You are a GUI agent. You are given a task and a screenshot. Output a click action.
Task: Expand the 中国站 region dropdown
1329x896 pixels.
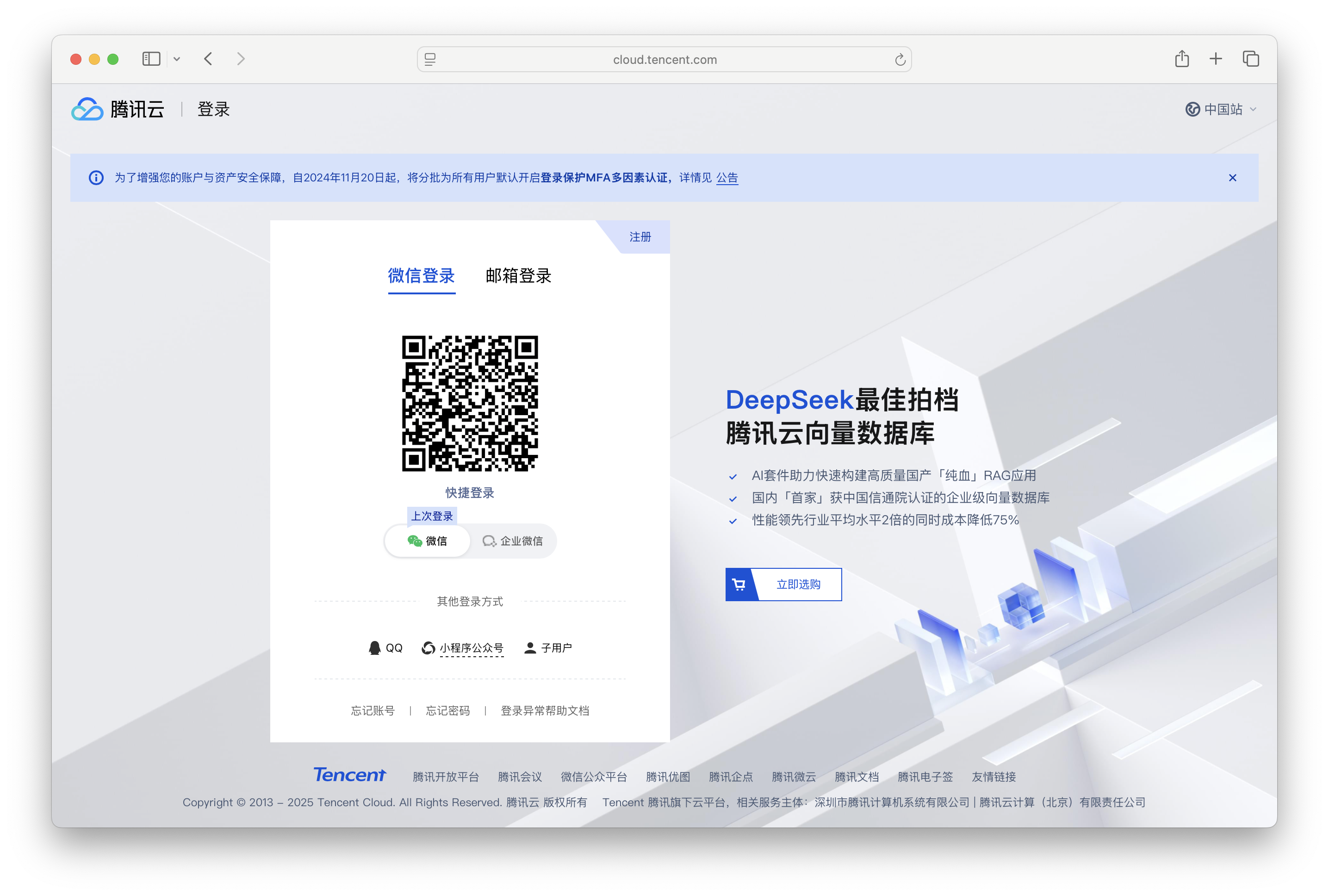(x=1222, y=109)
